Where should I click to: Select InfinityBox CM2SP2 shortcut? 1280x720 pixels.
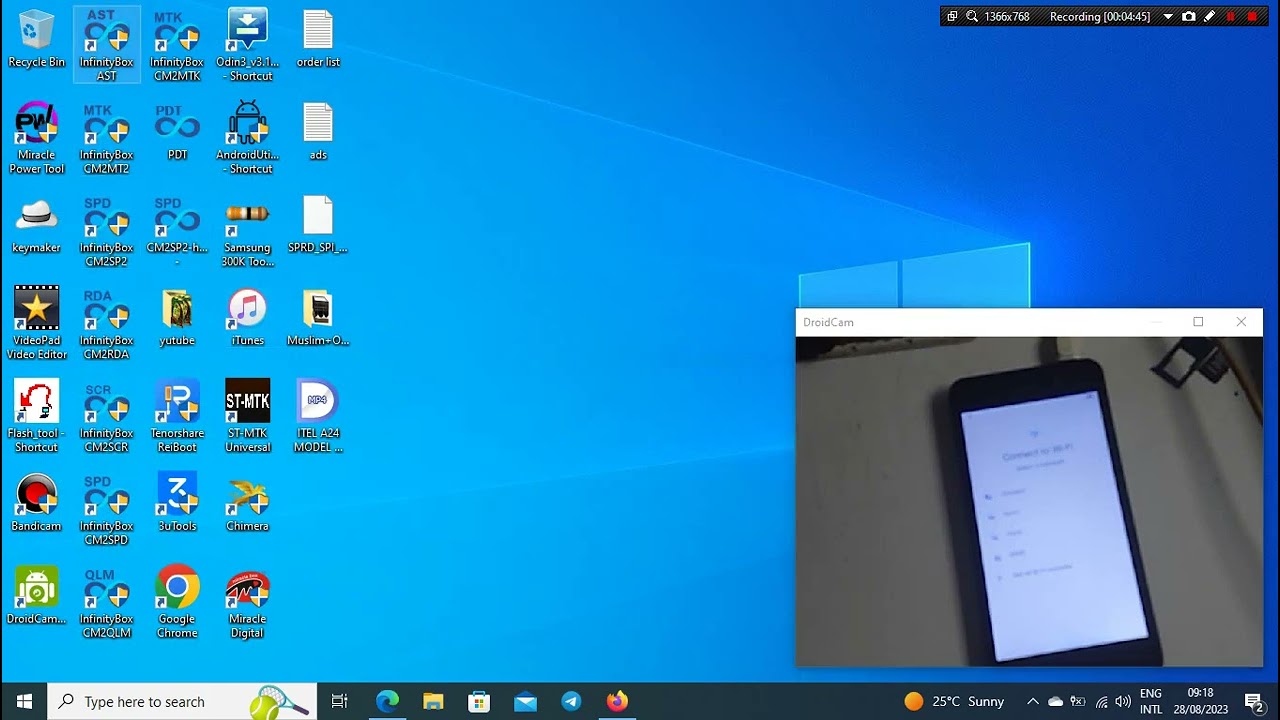(x=107, y=231)
